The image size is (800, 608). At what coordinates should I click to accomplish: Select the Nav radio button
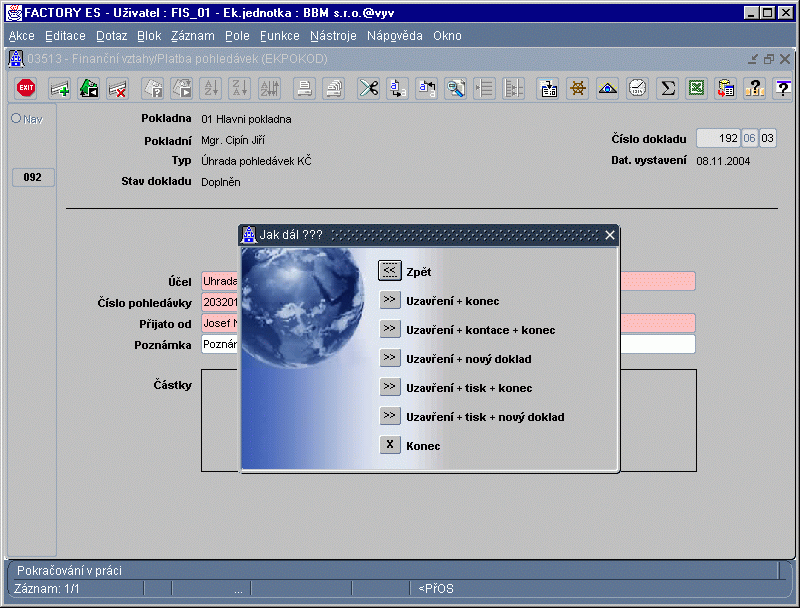pos(16,119)
